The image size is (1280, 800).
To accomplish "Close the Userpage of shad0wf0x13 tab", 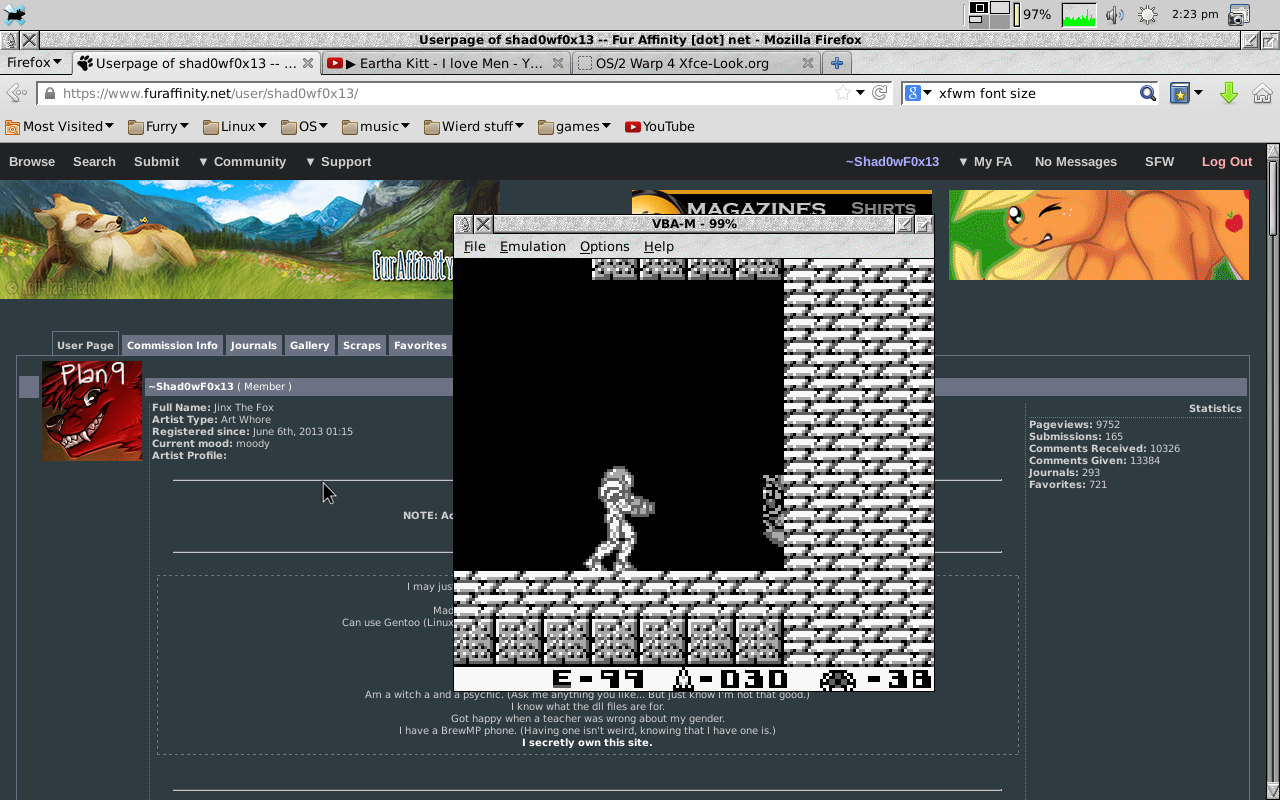I will [x=307, y=63].
